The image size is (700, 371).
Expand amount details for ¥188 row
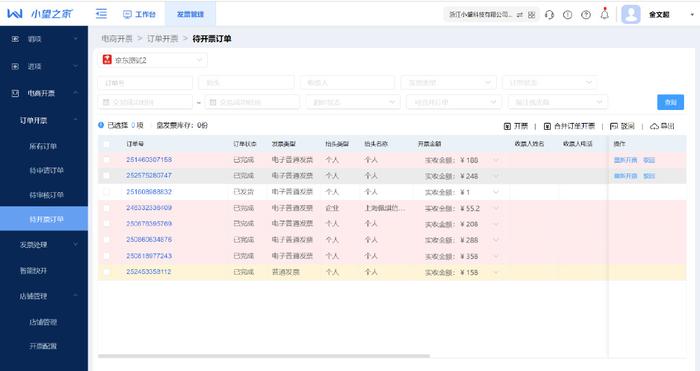[x=496, y=160]
